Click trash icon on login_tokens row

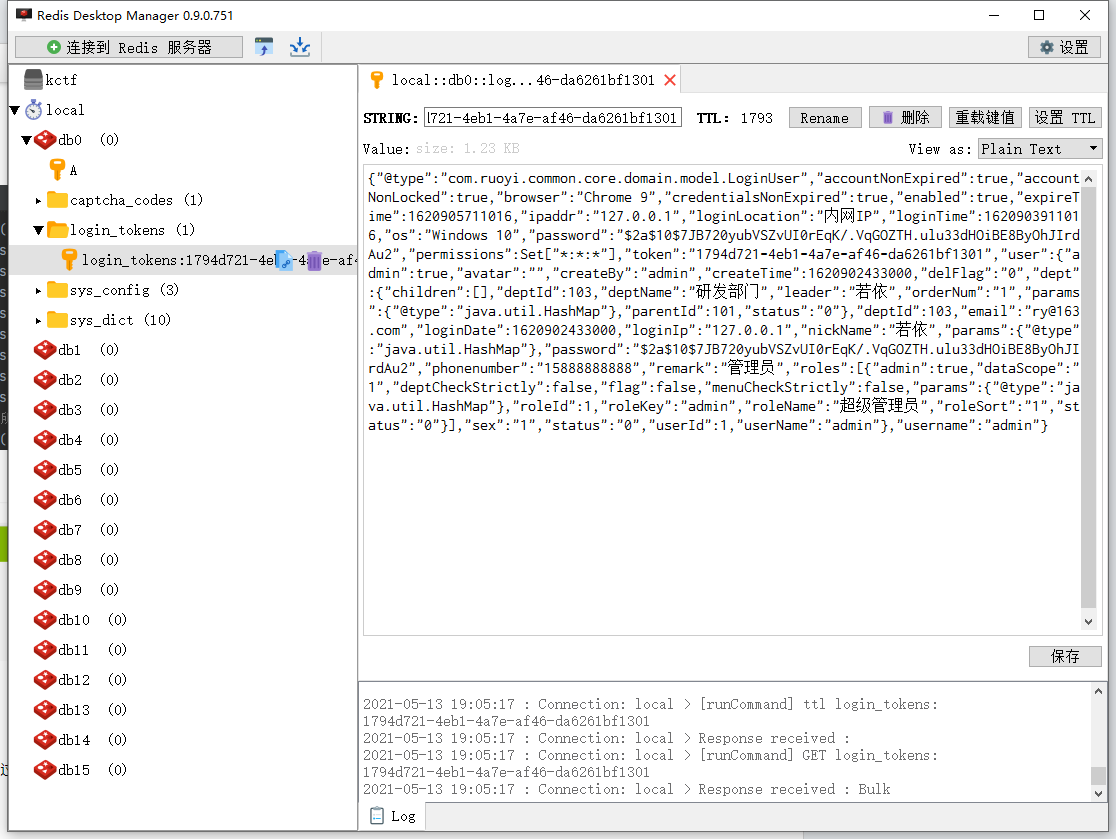(x=314, y=260)
